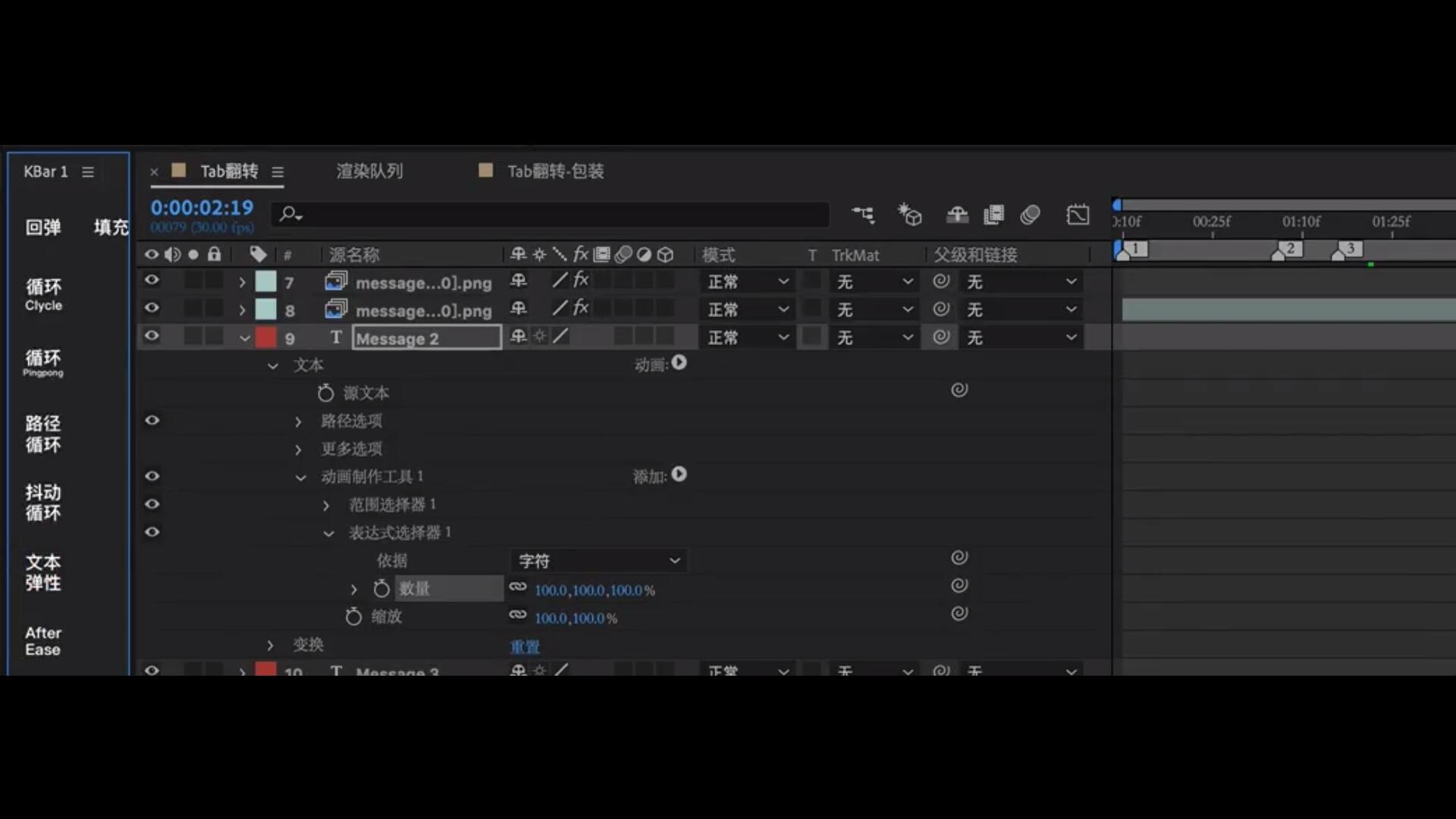This screenshot has height=819, width=1456.
Task: Click parent pick whip for Message 2
Action: click(941, 337)
